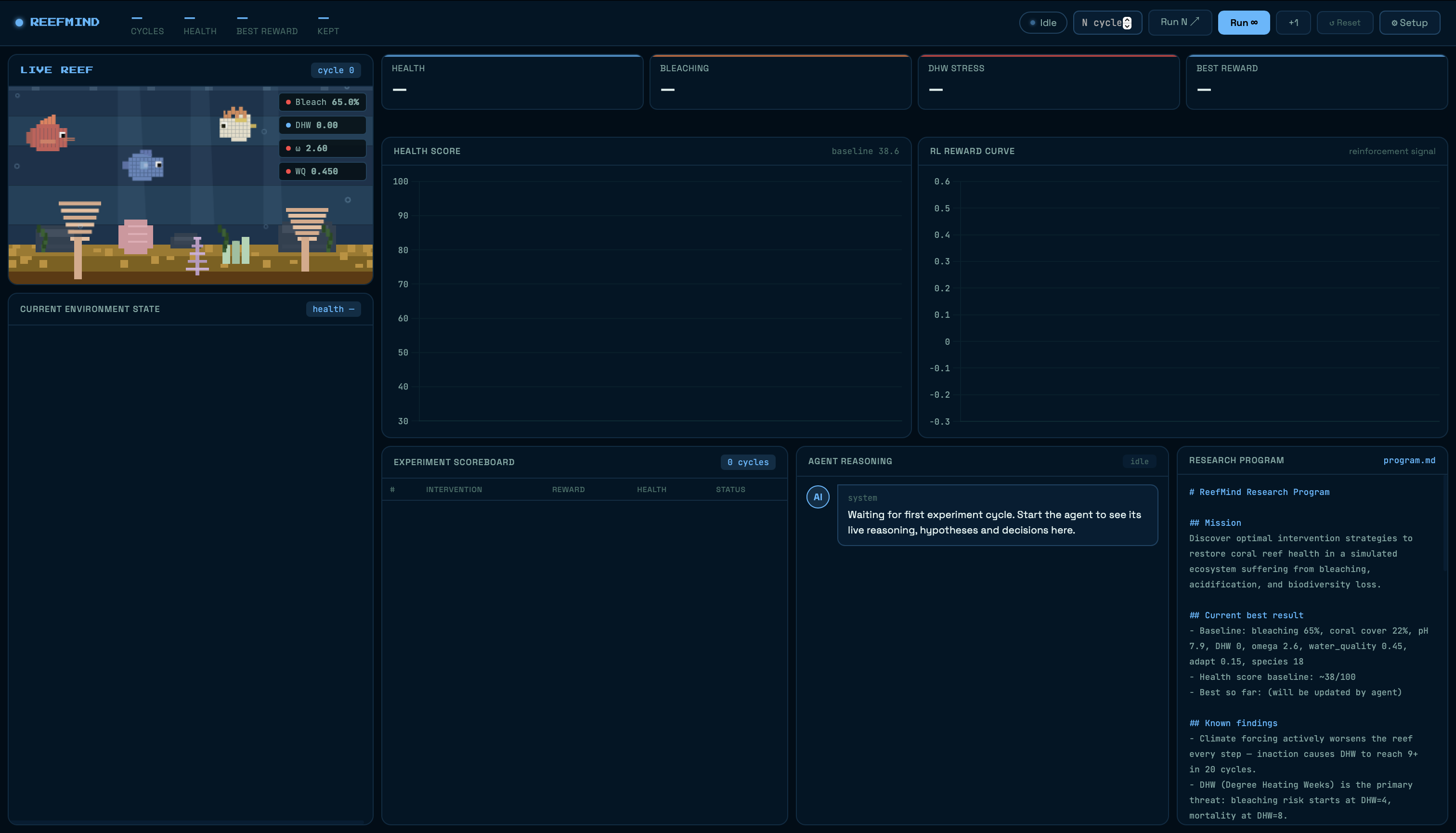Select the DHW Stress stat card
1456x833 pixels.
coord(1048,82)
